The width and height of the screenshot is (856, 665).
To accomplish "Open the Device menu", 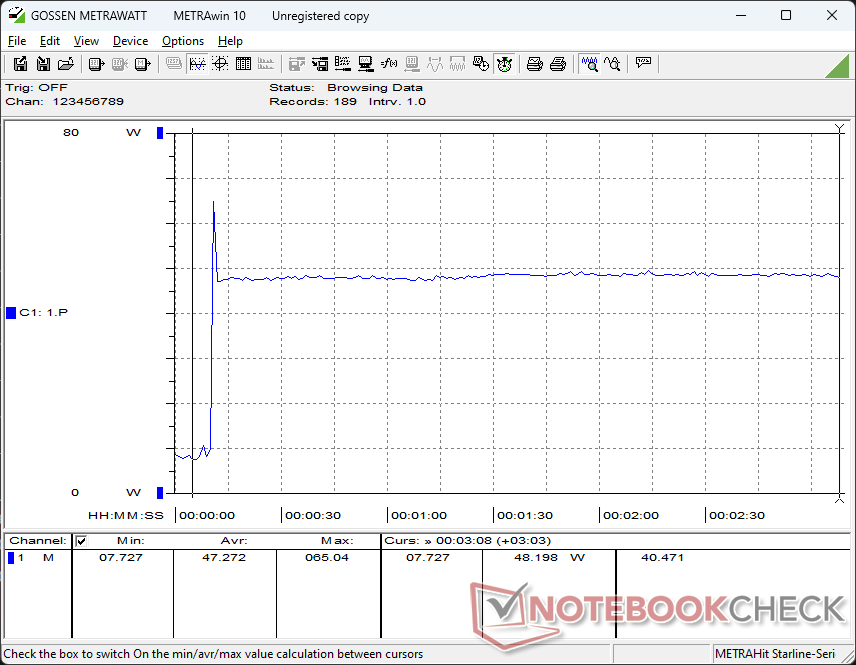I will tap(130, 41).
